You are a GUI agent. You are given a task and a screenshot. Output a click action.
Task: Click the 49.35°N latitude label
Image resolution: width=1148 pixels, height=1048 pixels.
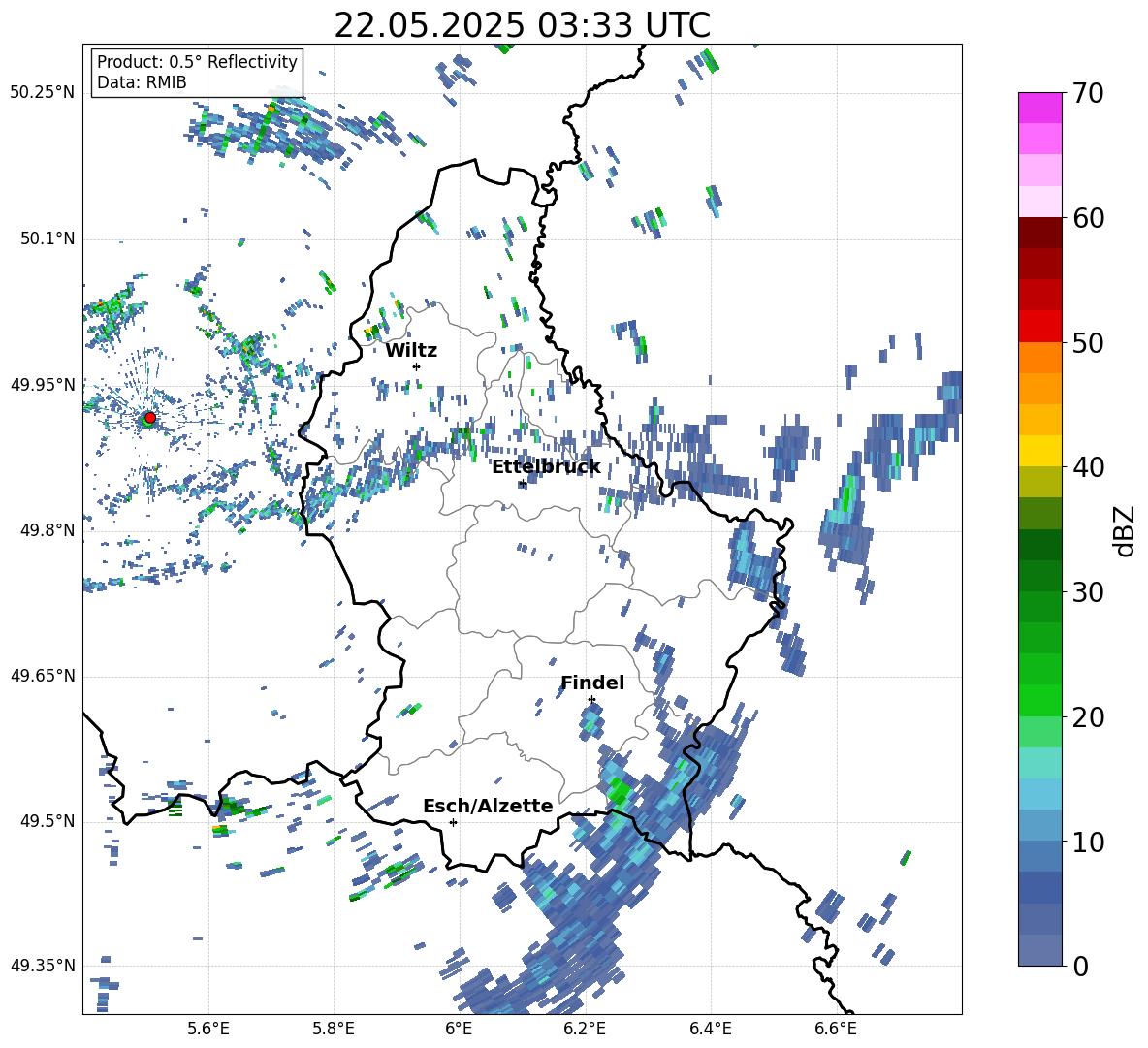click(43, 966)
